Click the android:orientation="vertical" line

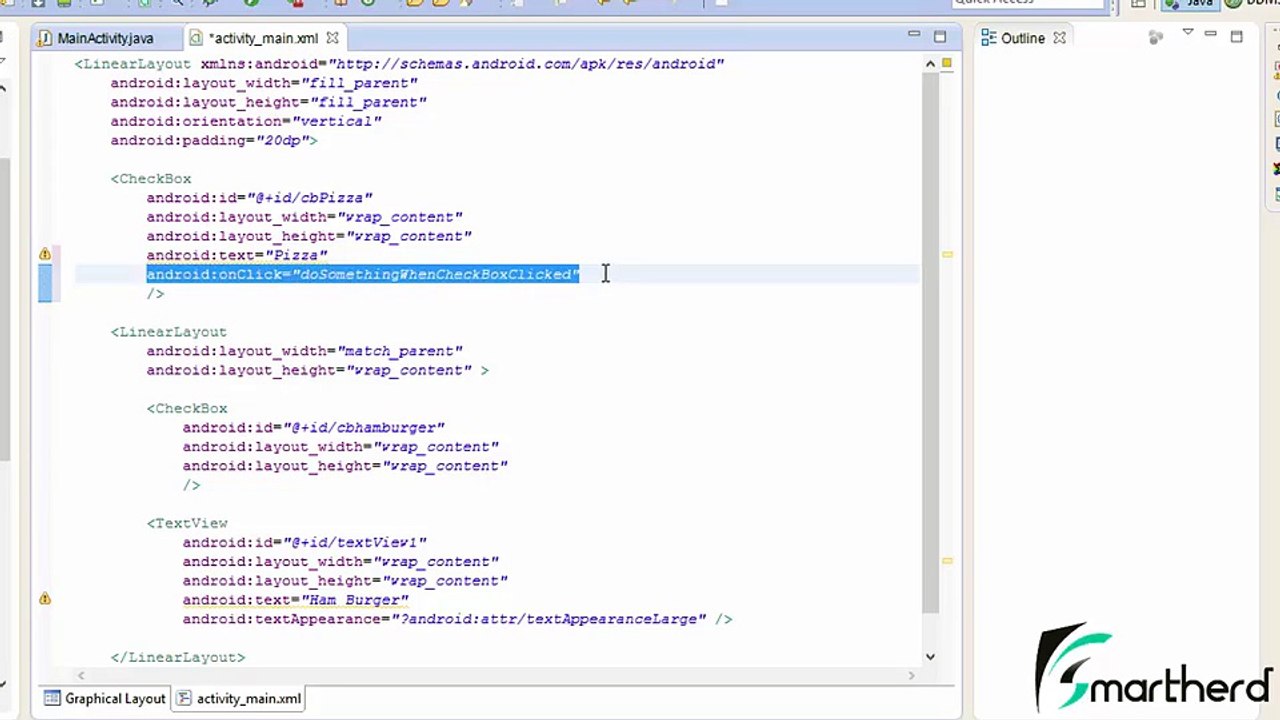tap(246, 121)
